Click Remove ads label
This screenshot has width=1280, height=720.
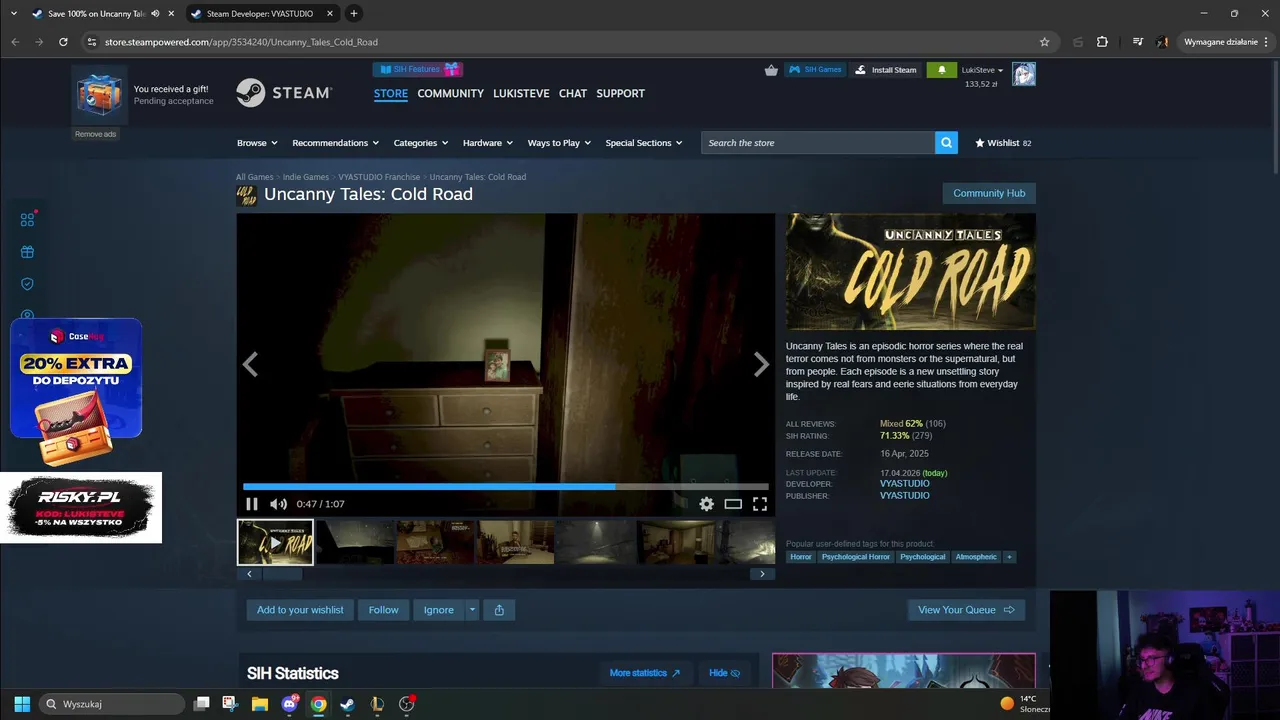[96, 134]
